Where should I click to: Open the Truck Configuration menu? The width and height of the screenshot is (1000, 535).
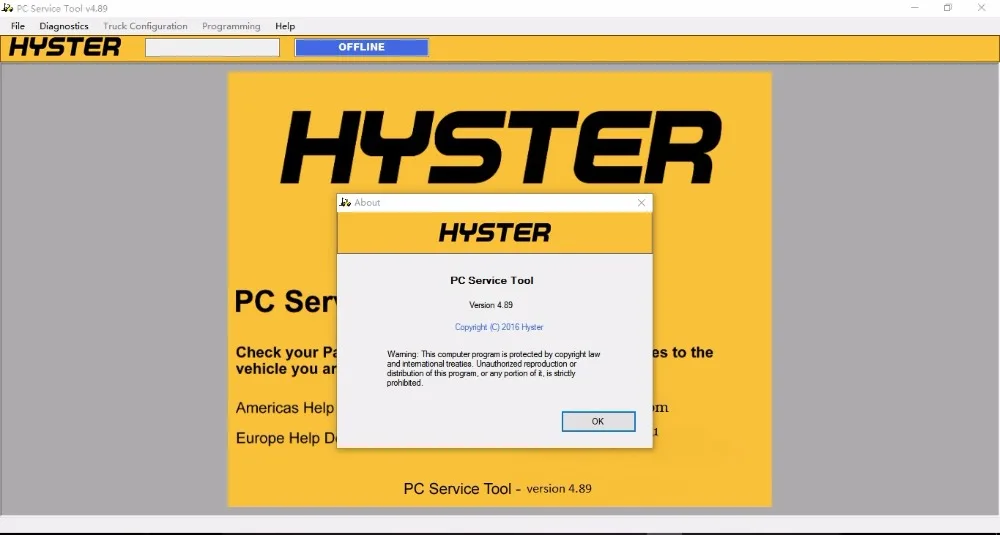click(145, 26)
